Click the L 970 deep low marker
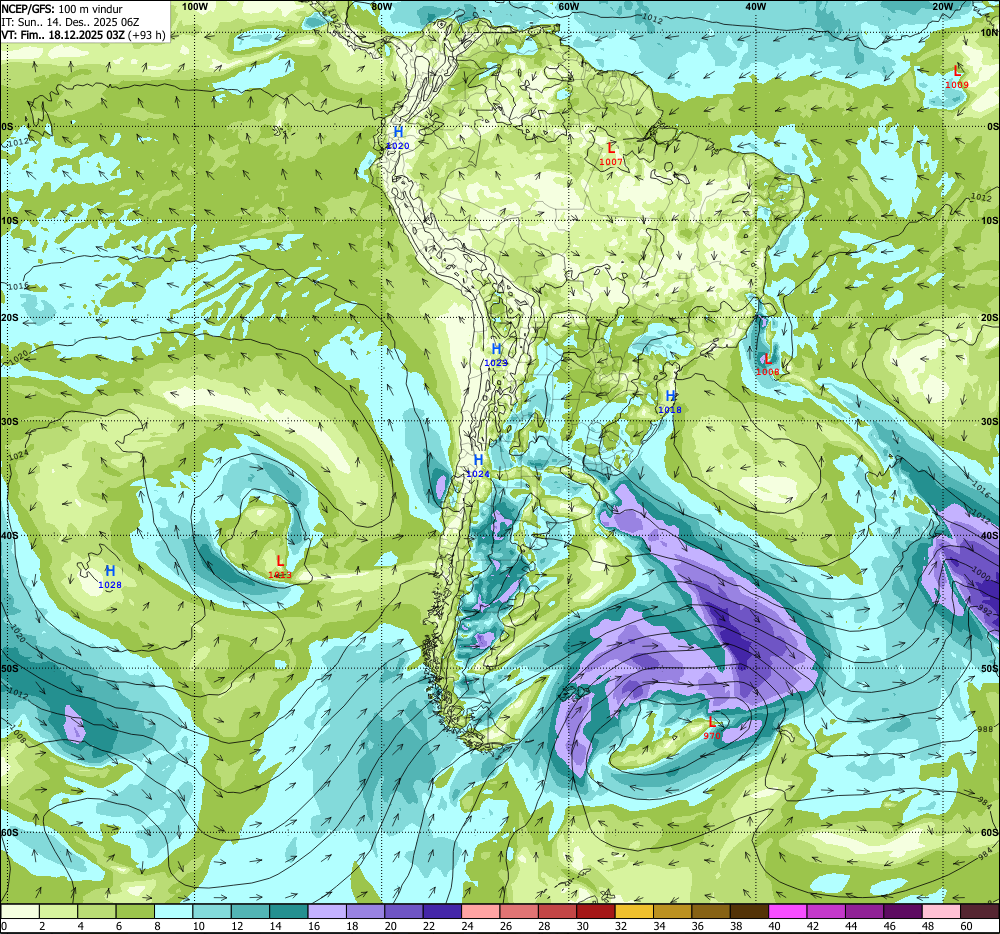Viewport: 1000px width, 934px height. click(x=712, y=728)
